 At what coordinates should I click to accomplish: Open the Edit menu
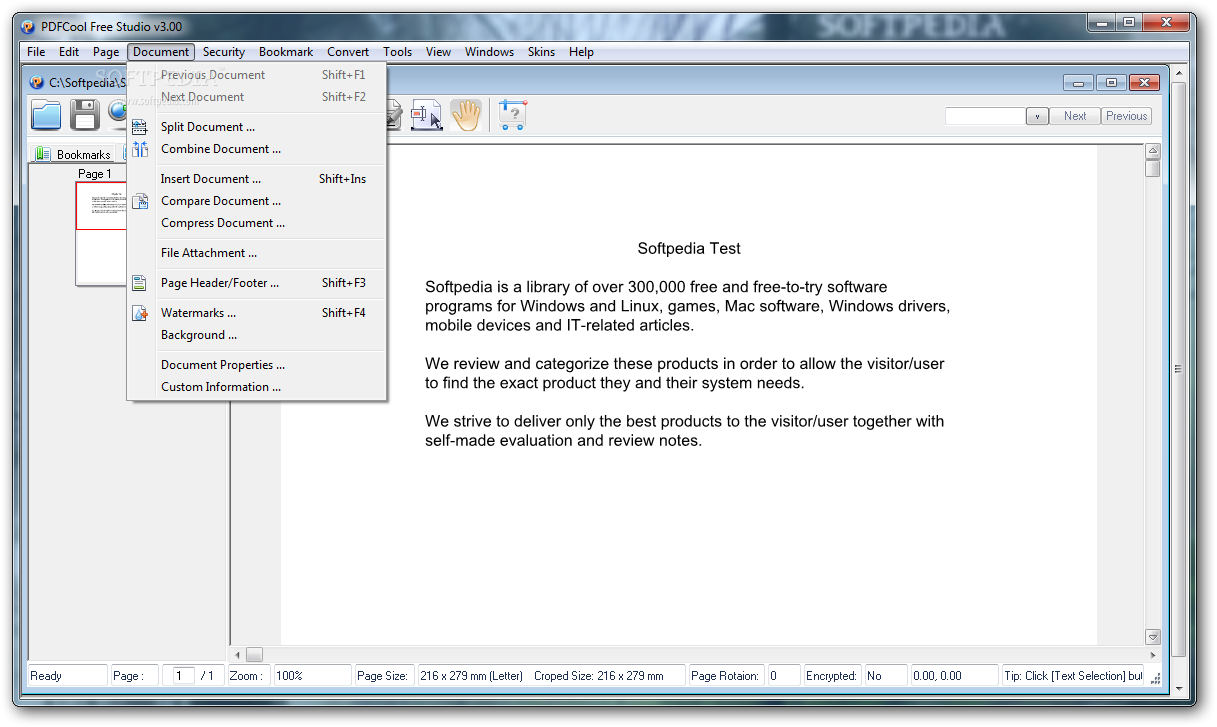69,52
